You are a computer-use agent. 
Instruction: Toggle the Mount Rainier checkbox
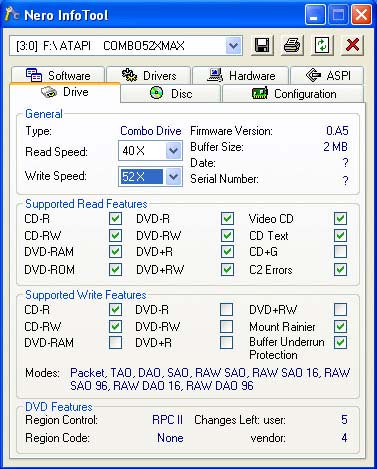tap(340, 326)
